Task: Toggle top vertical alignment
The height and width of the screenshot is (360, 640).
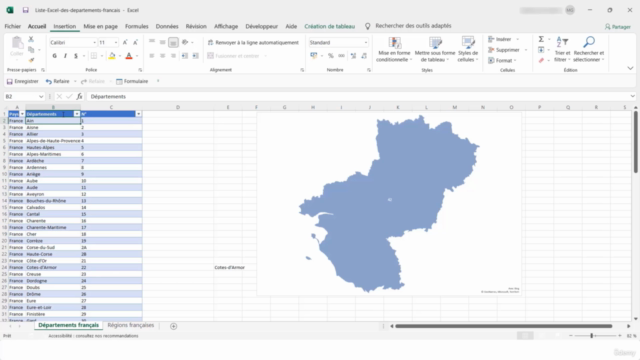Action: 152,42
